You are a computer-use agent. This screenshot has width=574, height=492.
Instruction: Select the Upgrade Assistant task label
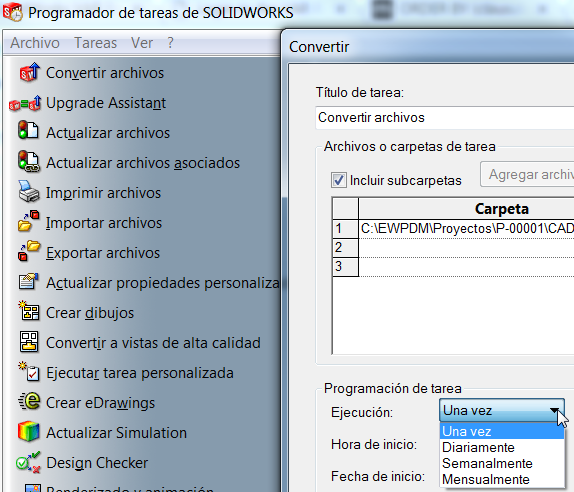tap(106, 103)
